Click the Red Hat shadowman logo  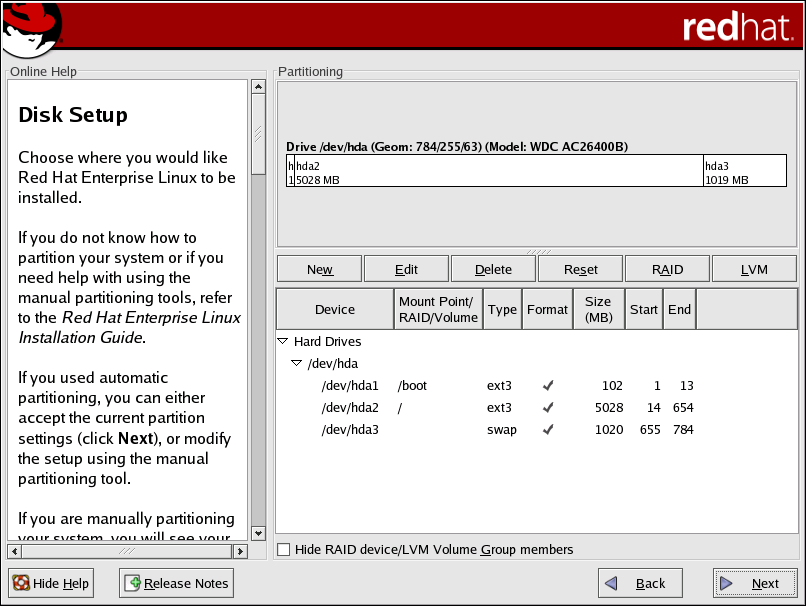[30, 29]
